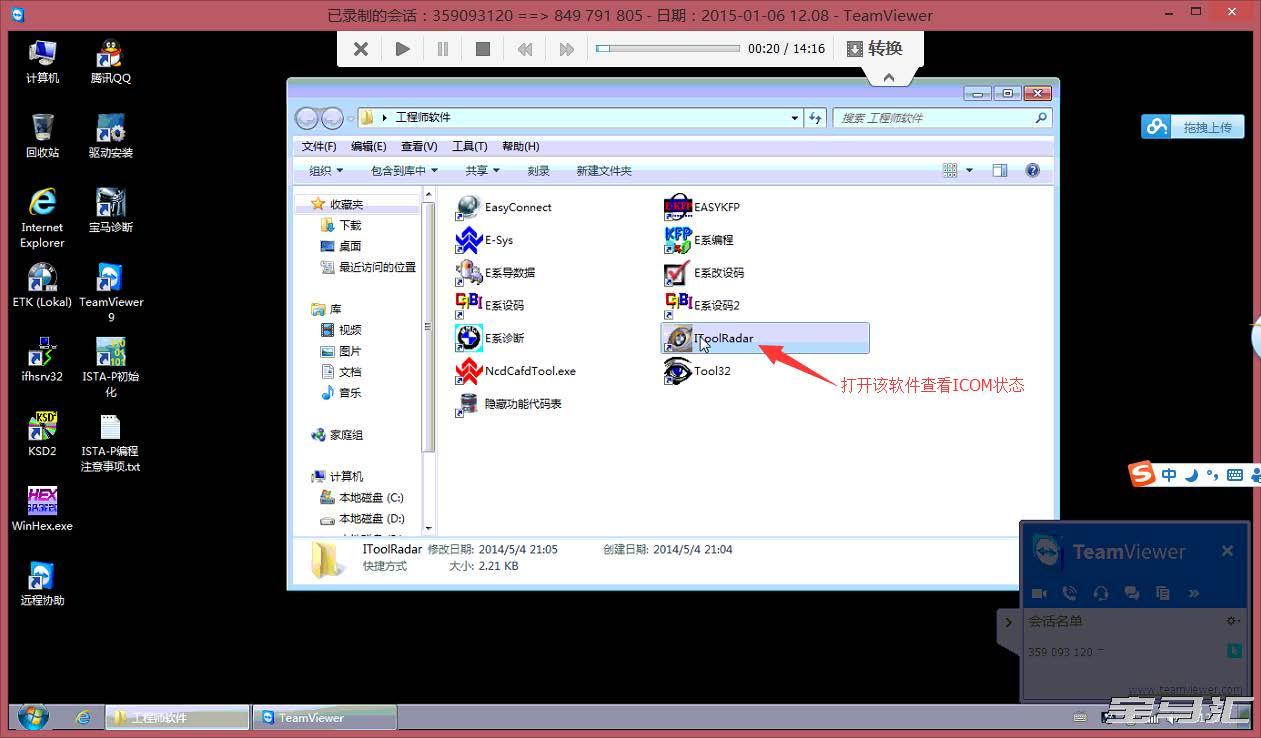Screen dimensions: 1261x738
Task: Click the 转换 convert button
Action: pyautogui.click(x=874, y=49)
